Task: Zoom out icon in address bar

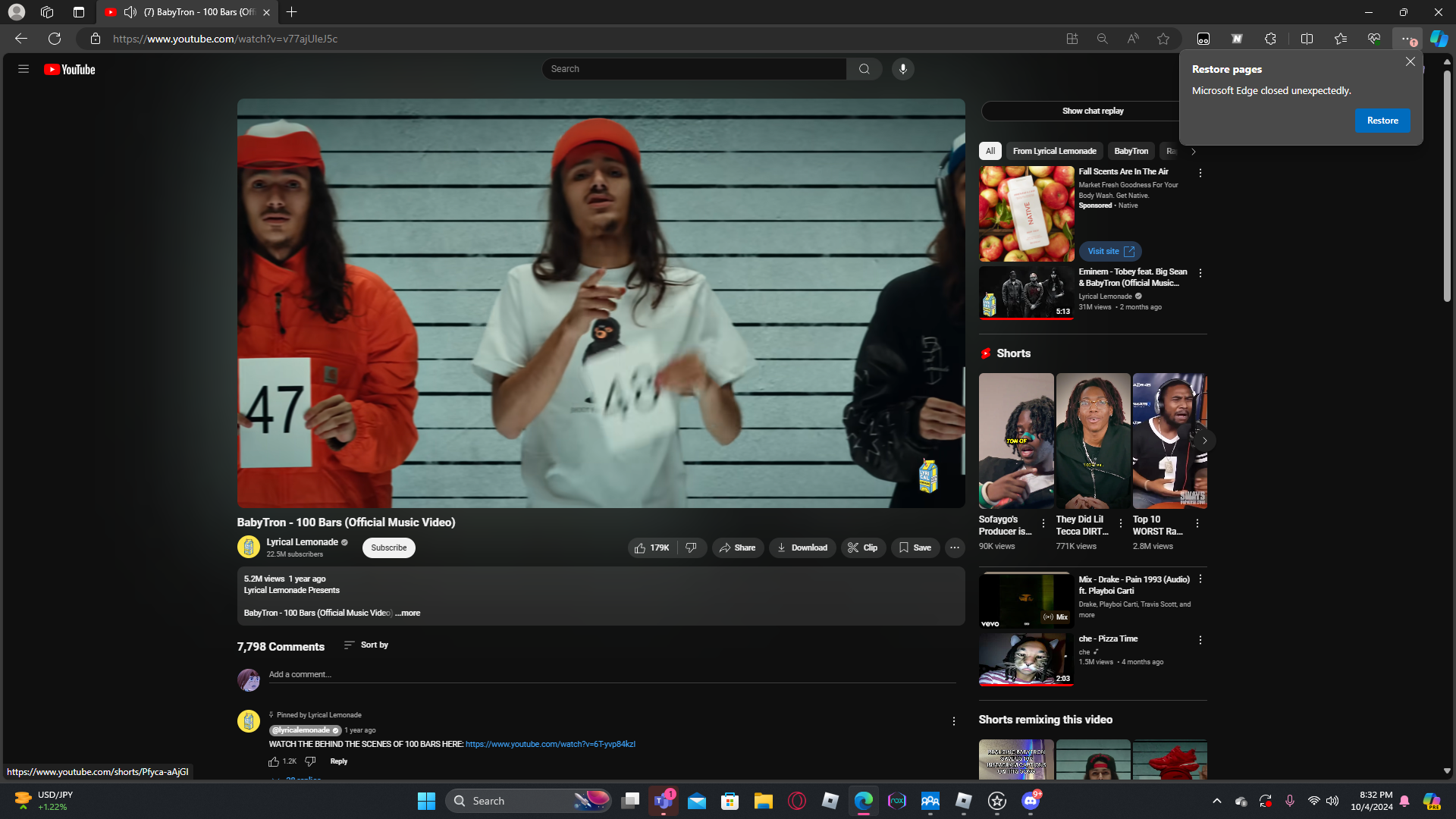Action: pos(1103,39)
